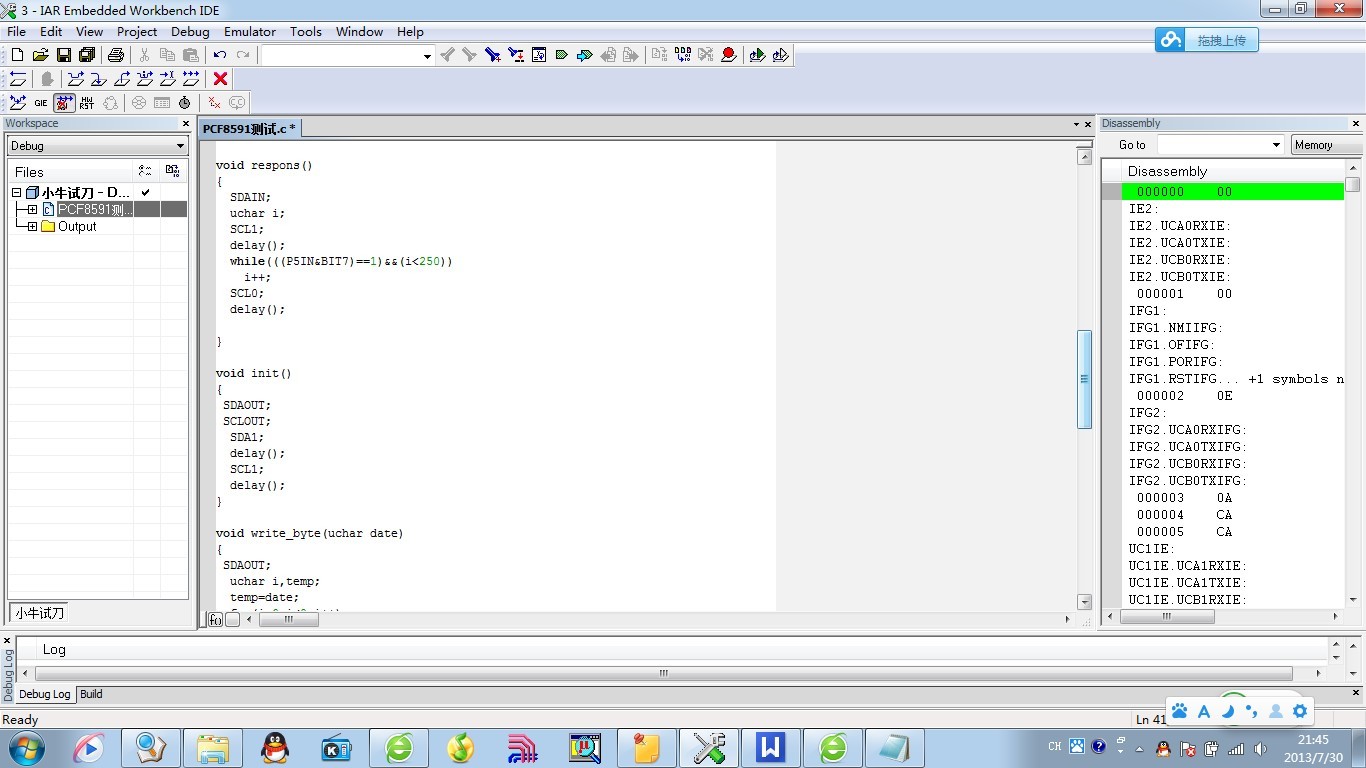Open the editor window list arrow

pos(1077,125)
